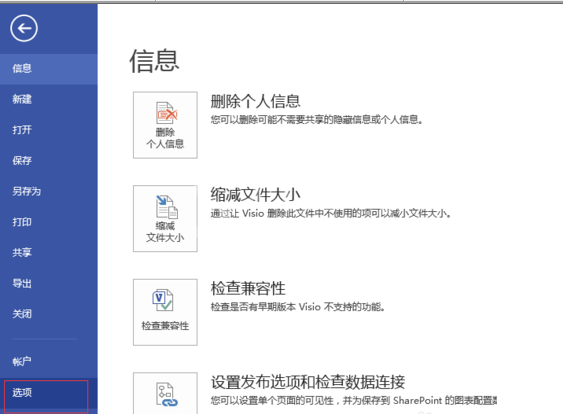The height and width of the screenshot is (414, 563).
Task: Open the 信息 tab in sidebar
Action: [x=48, y=69]
